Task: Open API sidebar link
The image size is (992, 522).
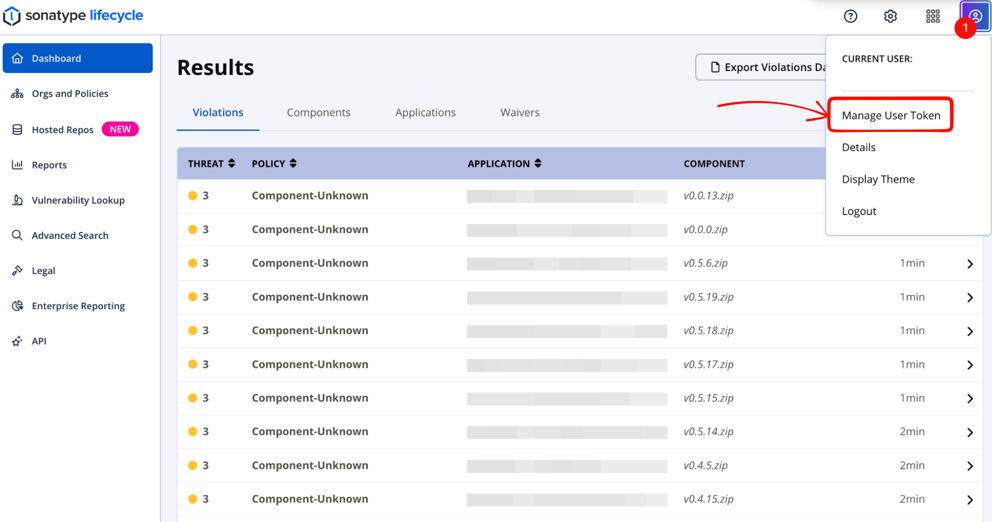Action: tap(39, 341)
